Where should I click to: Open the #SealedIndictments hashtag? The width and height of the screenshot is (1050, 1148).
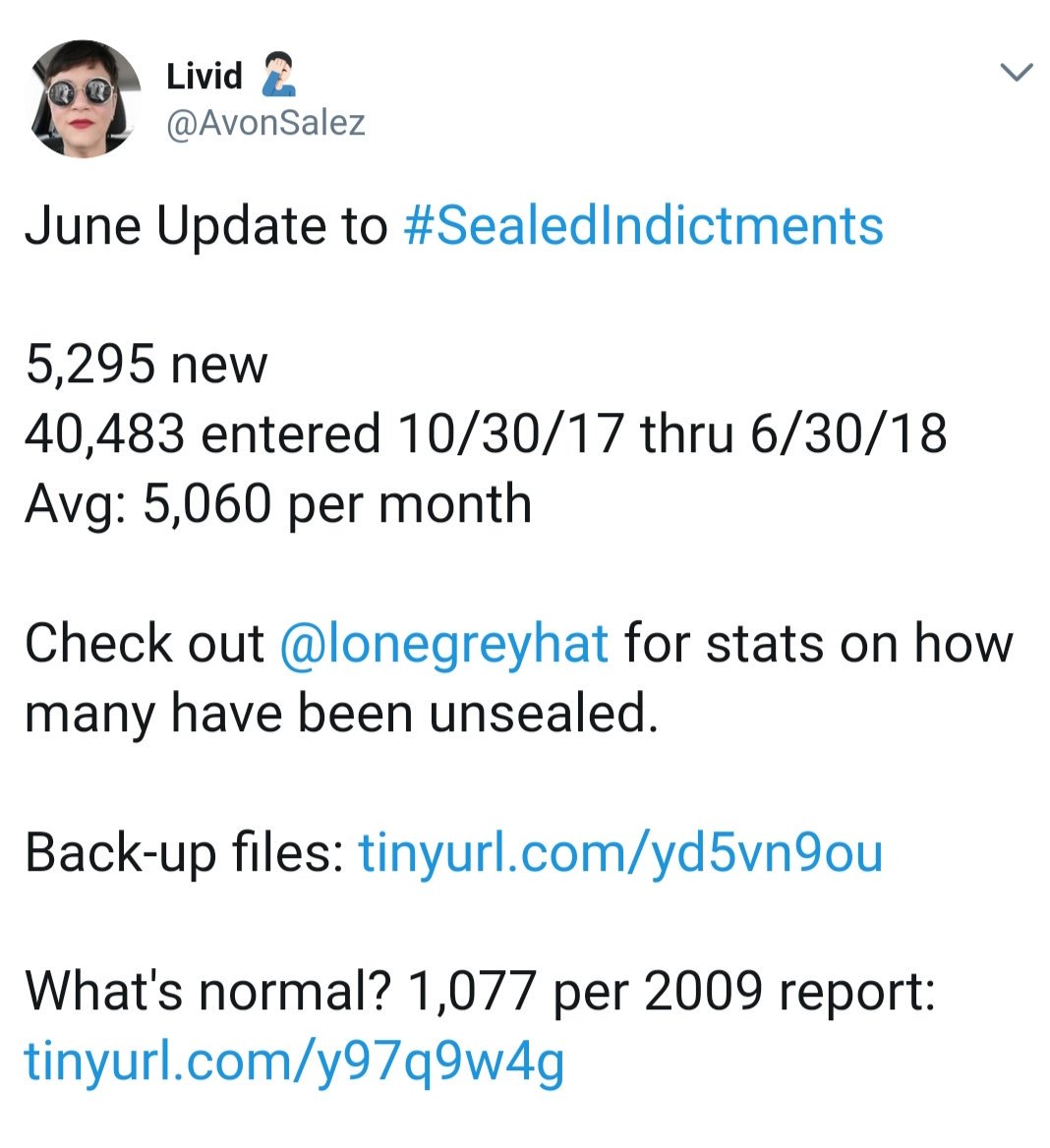click(643, 225)
